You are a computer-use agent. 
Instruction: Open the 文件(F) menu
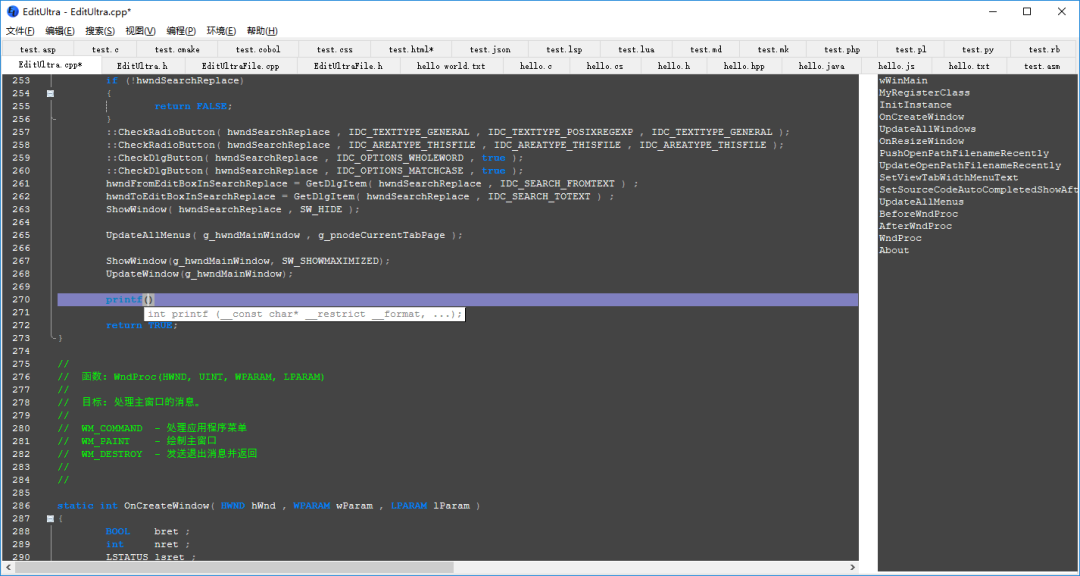[x=20, y=31]
